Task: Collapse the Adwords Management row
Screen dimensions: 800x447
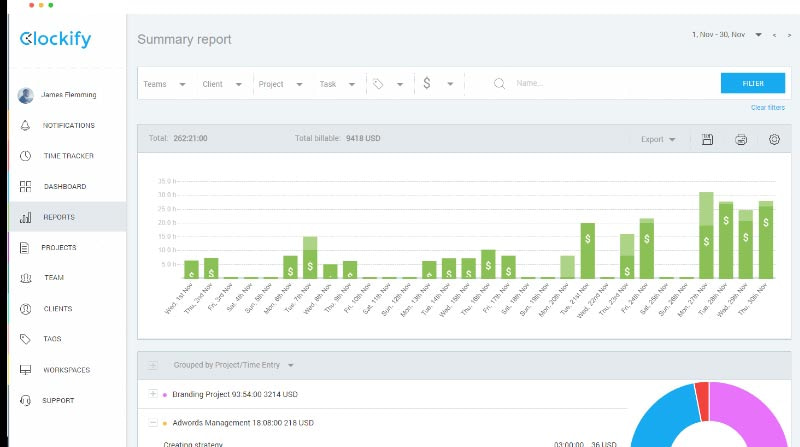Action: (153, 423)
